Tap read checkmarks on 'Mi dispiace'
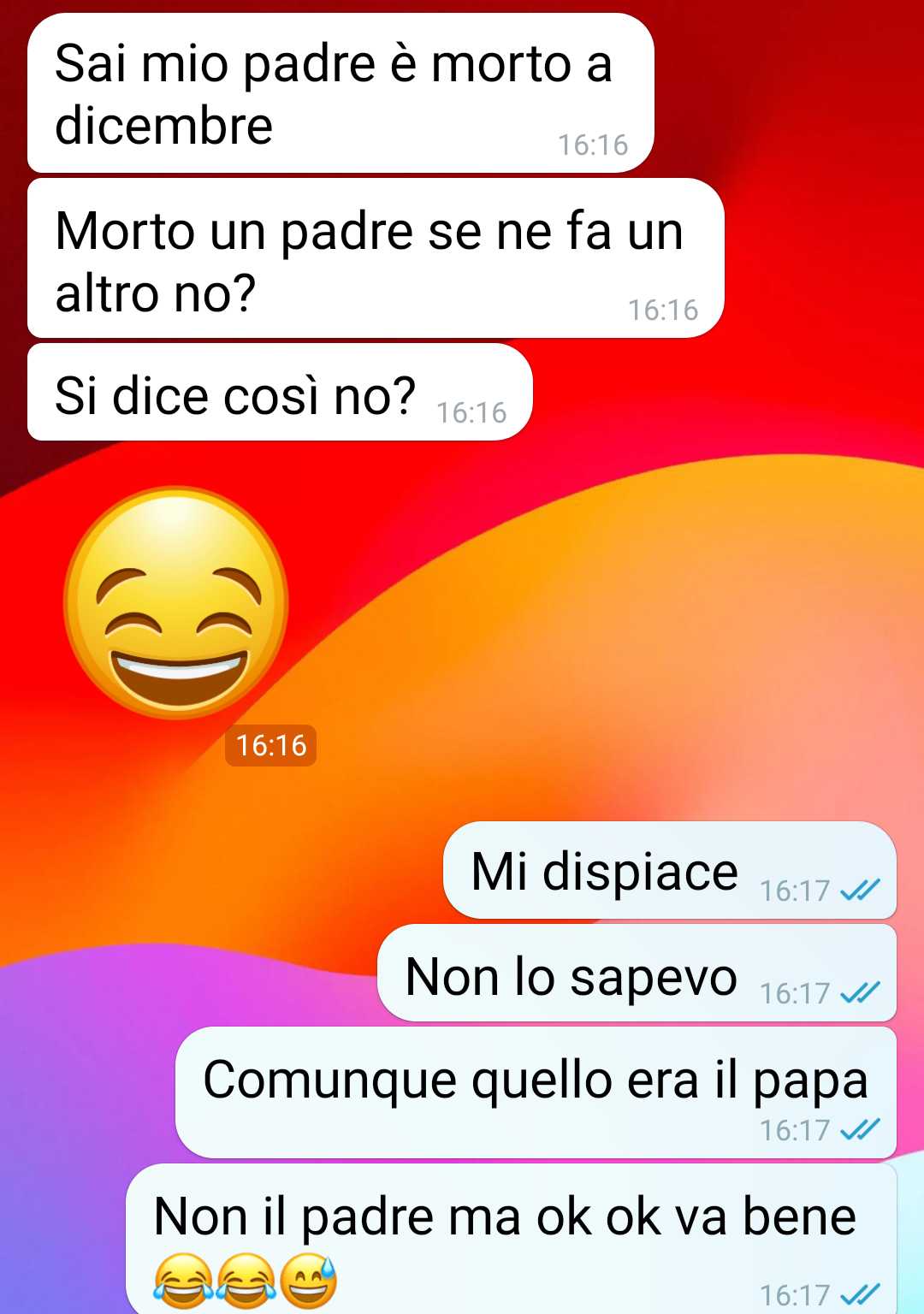924x1314 pixels. point(860,891)
